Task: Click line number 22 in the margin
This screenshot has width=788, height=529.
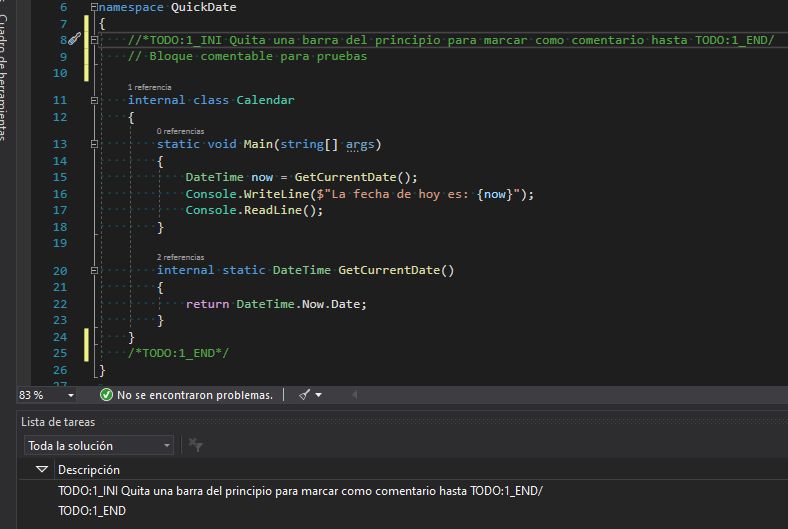Action: pos(60,304)
